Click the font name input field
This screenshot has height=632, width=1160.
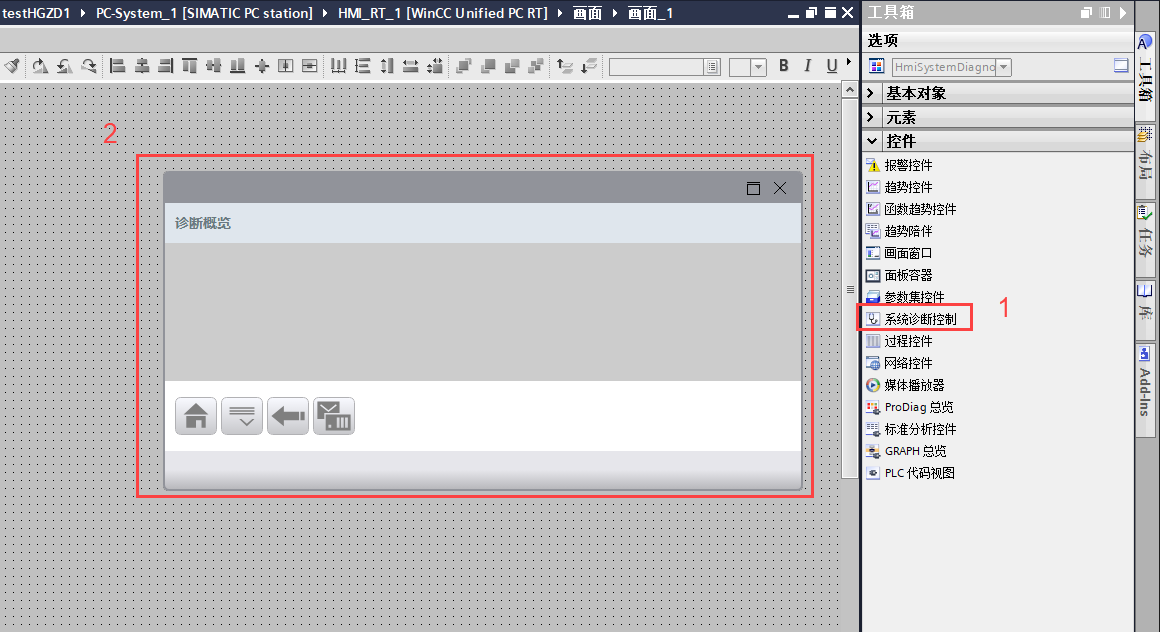pos(656,67)
